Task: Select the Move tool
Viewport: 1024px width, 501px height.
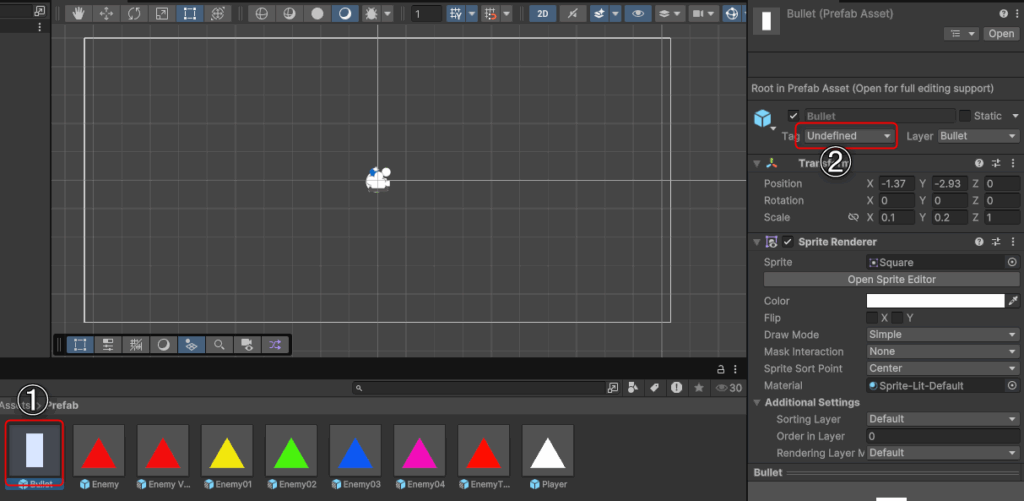Action: pyautogui.click(x=106, y=14)
